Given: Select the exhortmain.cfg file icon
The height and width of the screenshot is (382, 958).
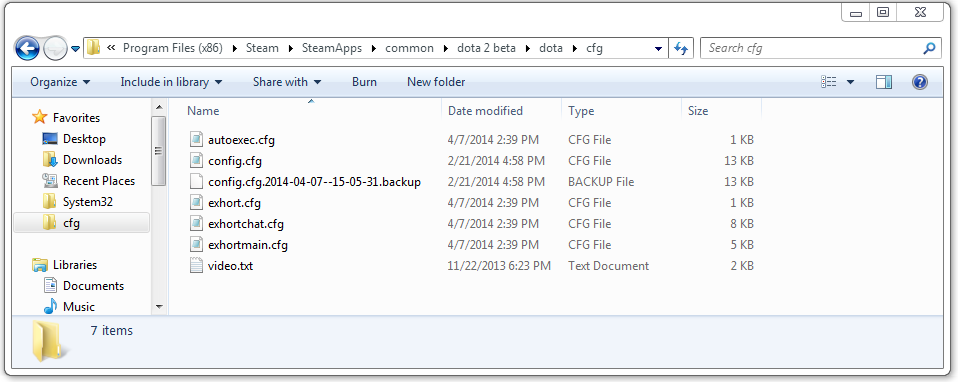Looking at the screenshot, I should coord(196,244).
